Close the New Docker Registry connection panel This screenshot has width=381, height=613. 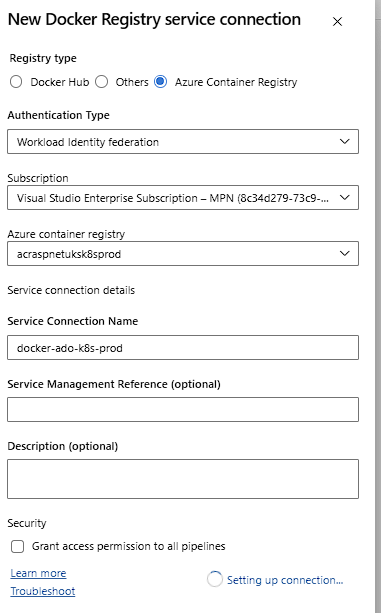tap(337, 22)
